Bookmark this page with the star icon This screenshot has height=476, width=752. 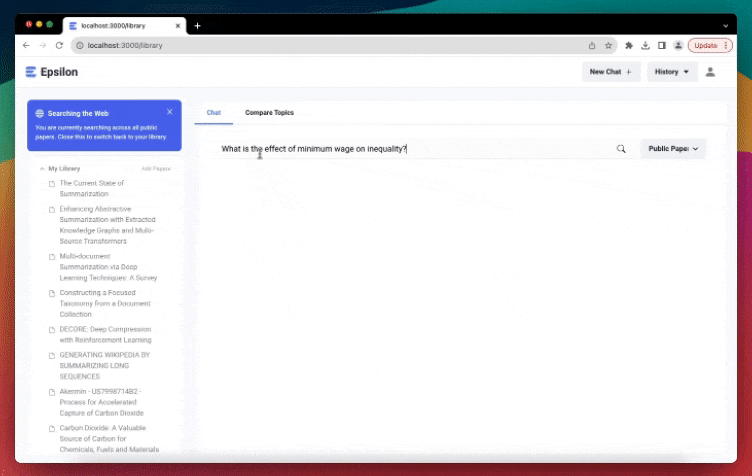(x=608, y=45)
